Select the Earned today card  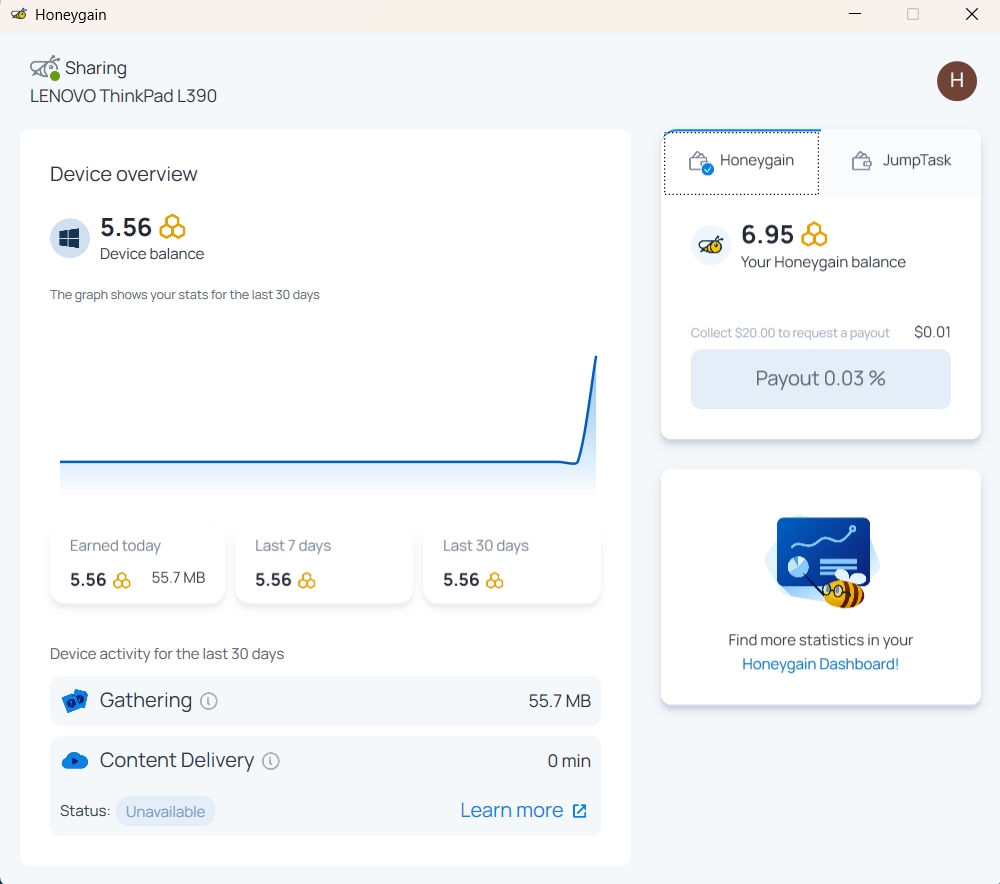[137, 563]
